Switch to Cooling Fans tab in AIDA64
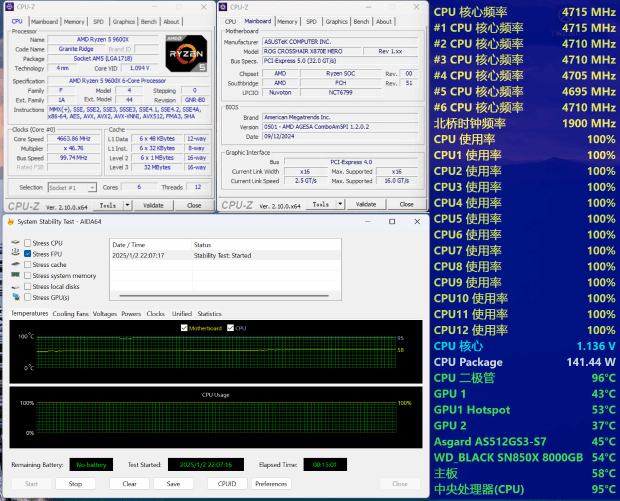 [70, 314]
